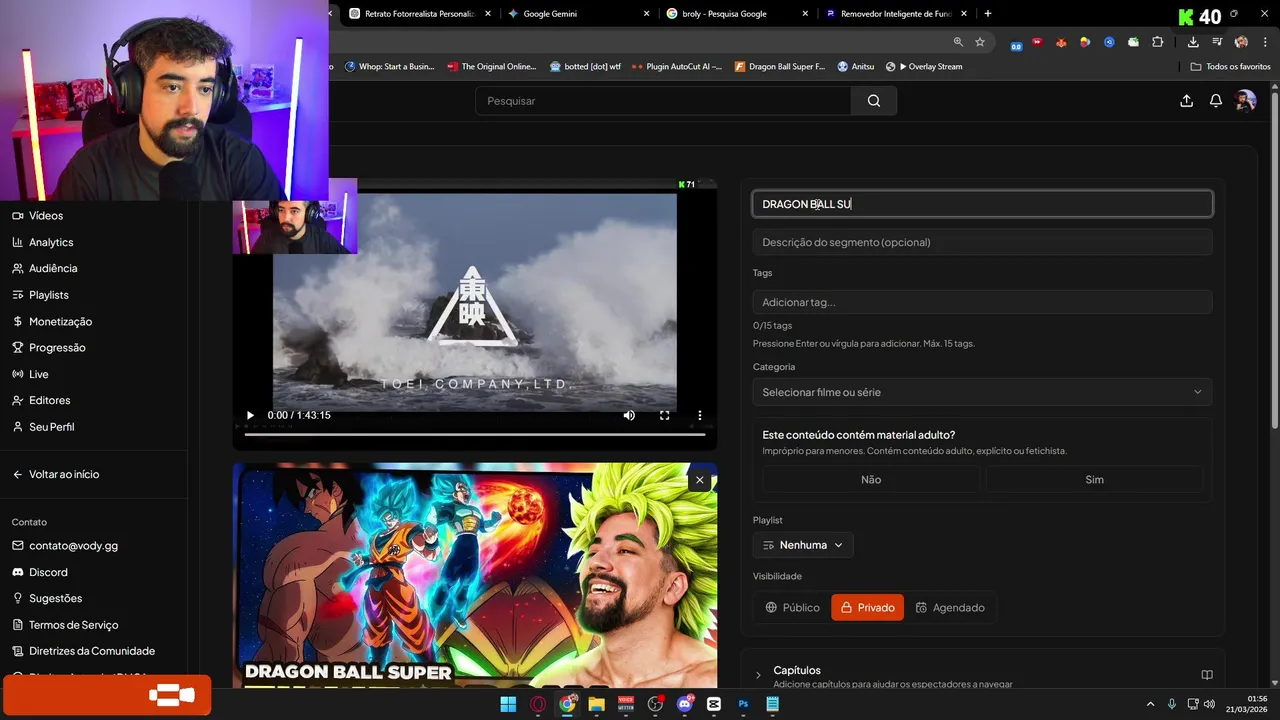The height and width of the screenshot is (720, 1280).
Task: Click the Adicionar tag input
Action: tap(982, 302)
